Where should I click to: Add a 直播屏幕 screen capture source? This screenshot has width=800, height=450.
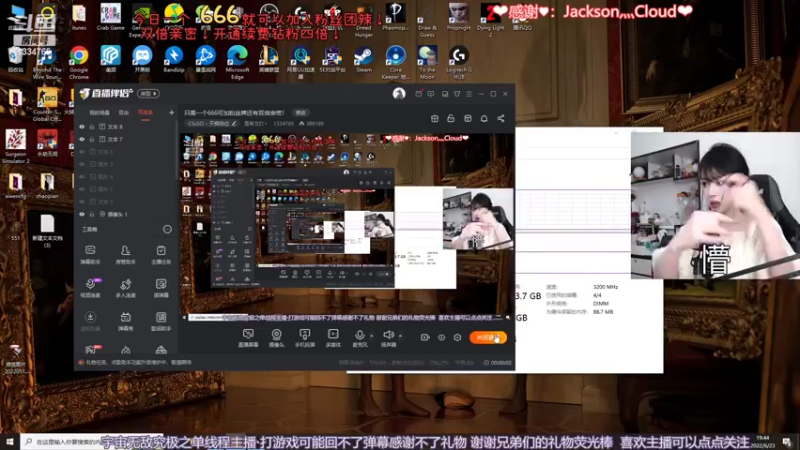248,338
